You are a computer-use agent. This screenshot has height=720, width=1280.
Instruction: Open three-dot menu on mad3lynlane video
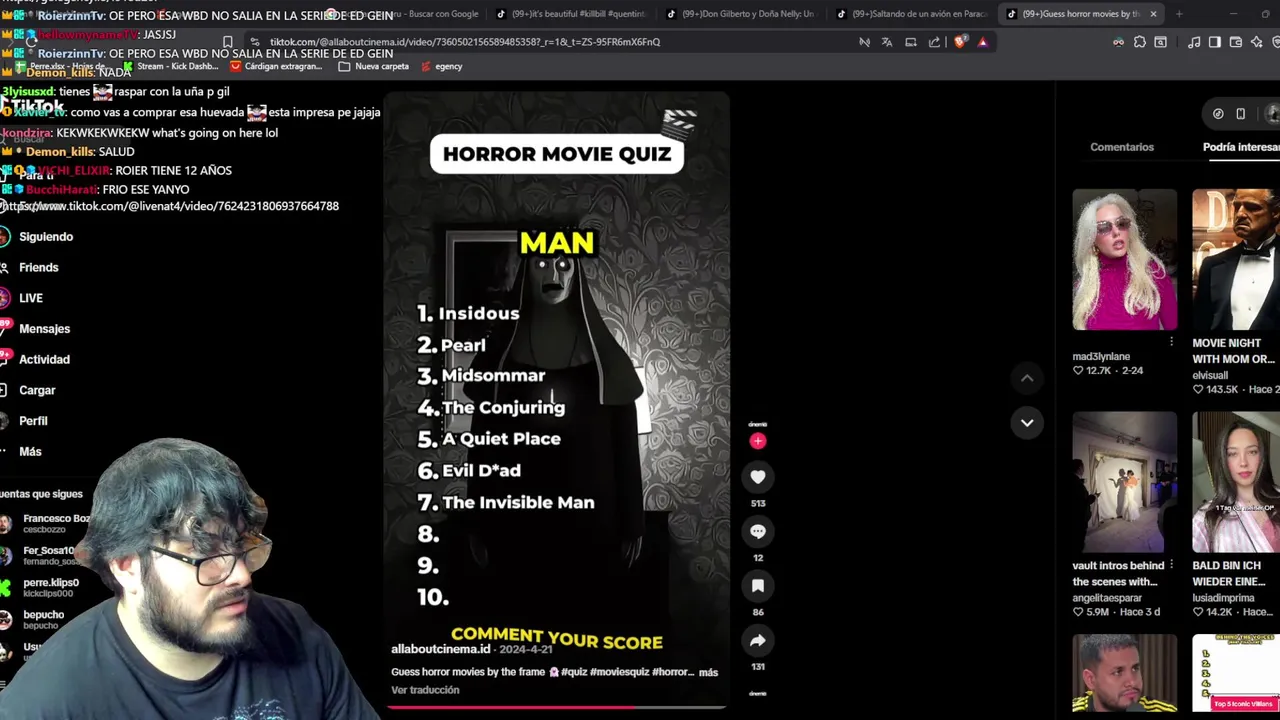pos(1171,342)
